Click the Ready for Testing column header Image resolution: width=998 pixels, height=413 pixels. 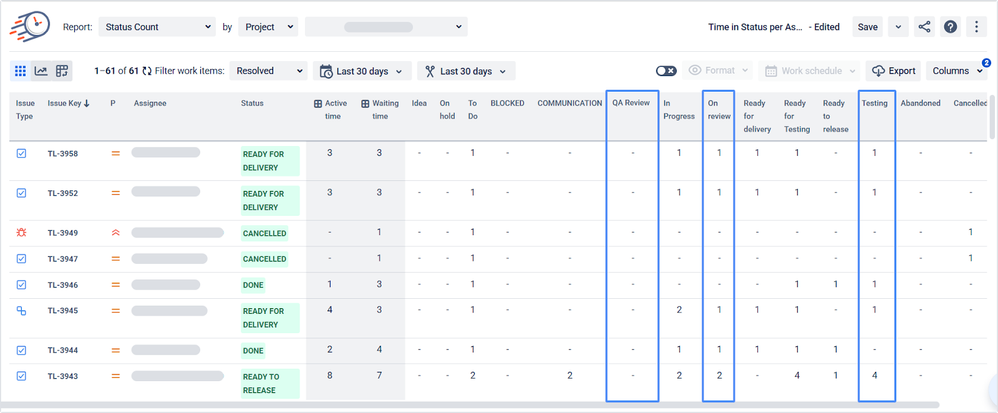797,116
